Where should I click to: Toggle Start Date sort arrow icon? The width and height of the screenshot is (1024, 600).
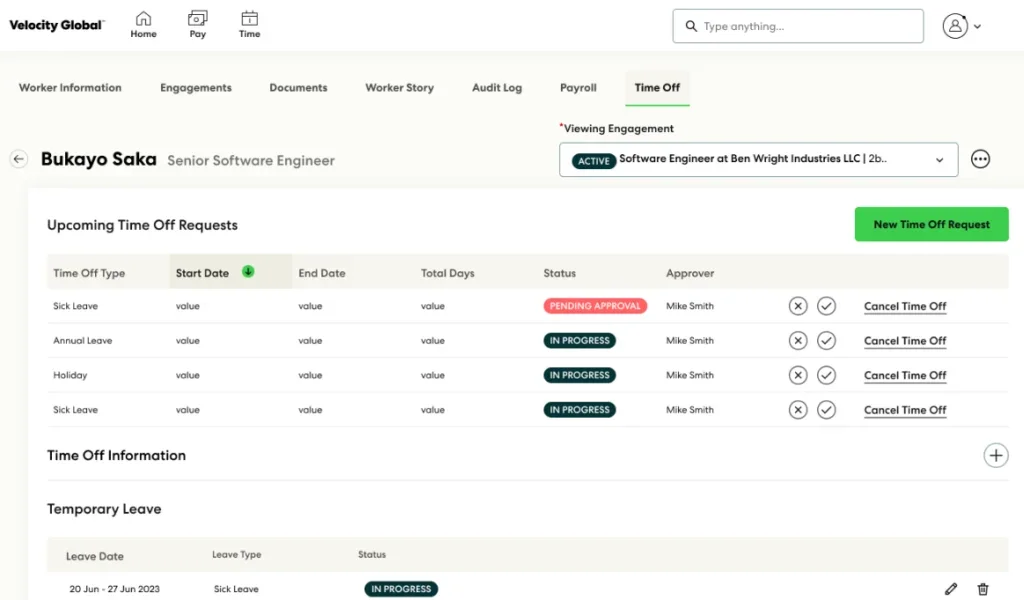click(x=248, y=272)
